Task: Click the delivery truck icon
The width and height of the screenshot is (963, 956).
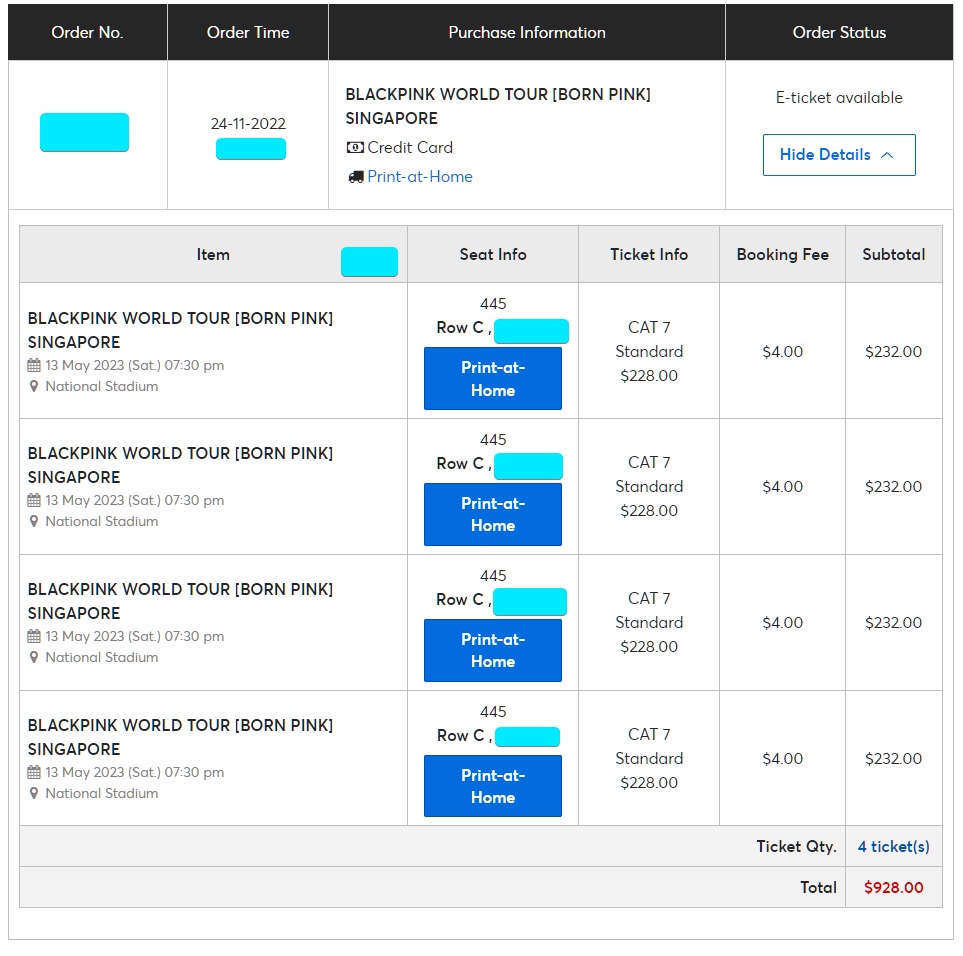Action: point(355,177)
